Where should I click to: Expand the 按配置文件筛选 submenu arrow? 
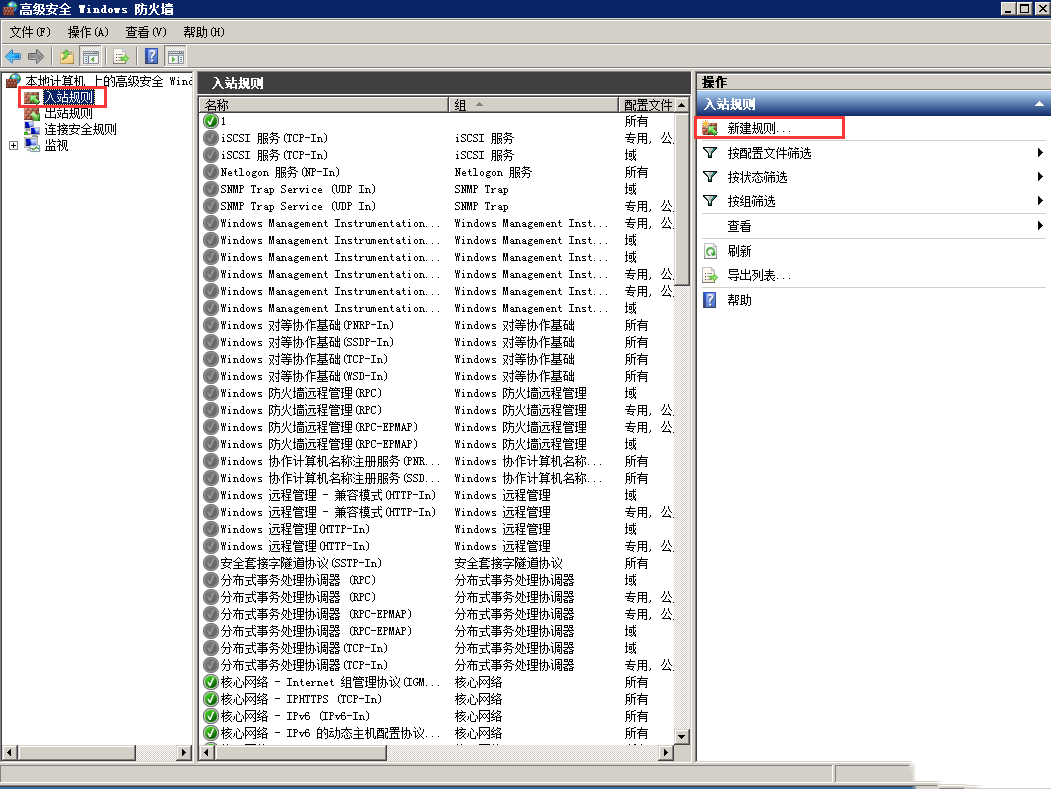pyautogui.click(x=1040, y=153)
